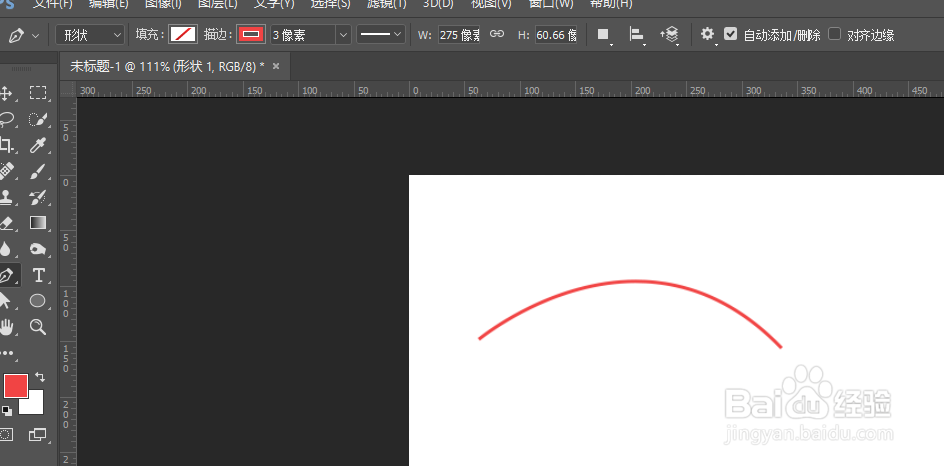This screenshot has height=466, width=944.
Task: Open path arrangement options
Action: pos(669,36)
